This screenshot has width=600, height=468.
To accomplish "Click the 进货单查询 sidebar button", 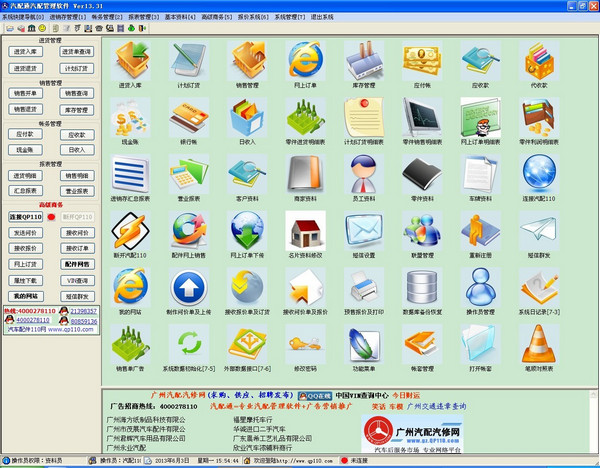I will (x=77, y=52).
